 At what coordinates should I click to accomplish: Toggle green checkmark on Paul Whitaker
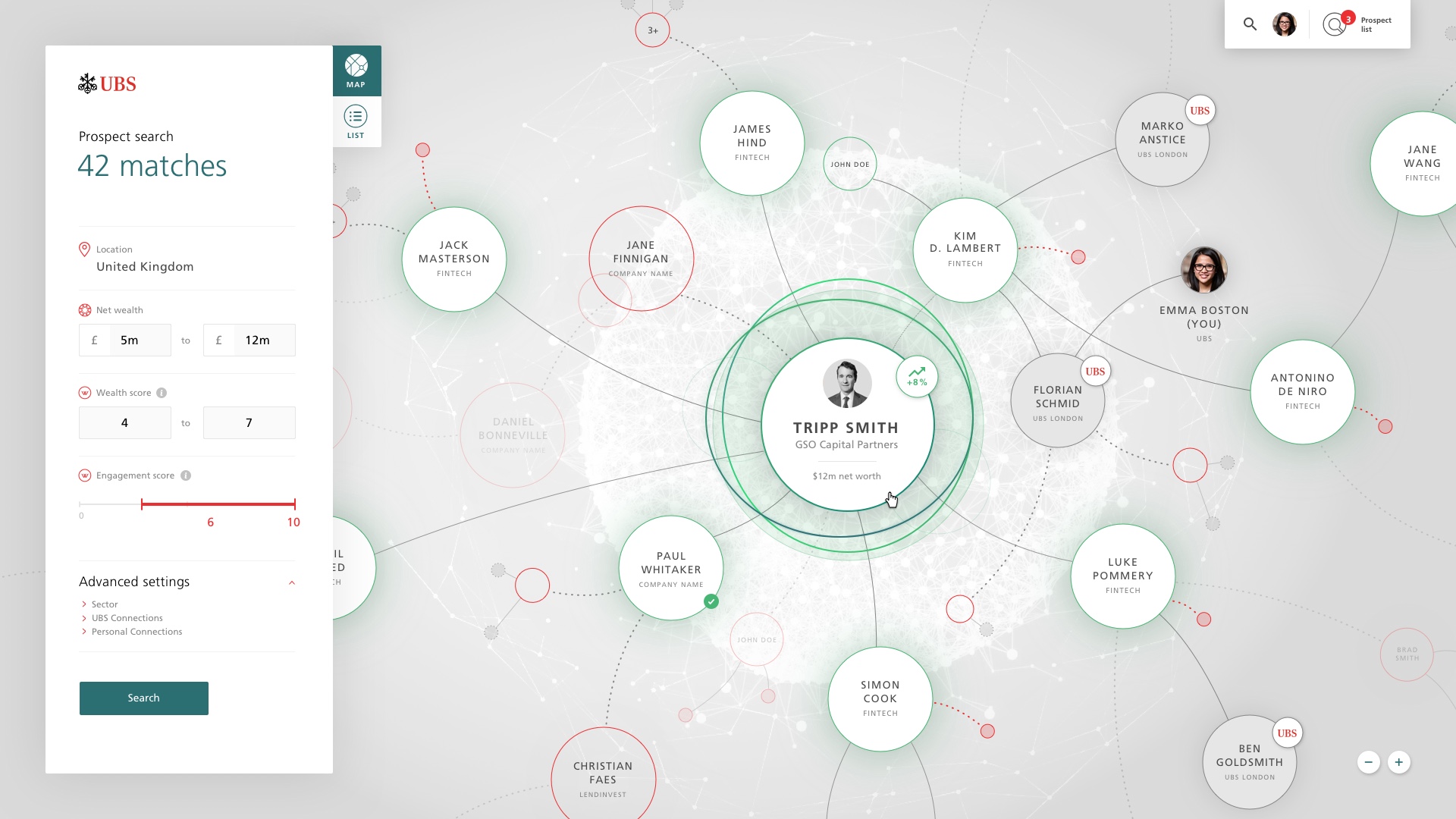(711, 601)
